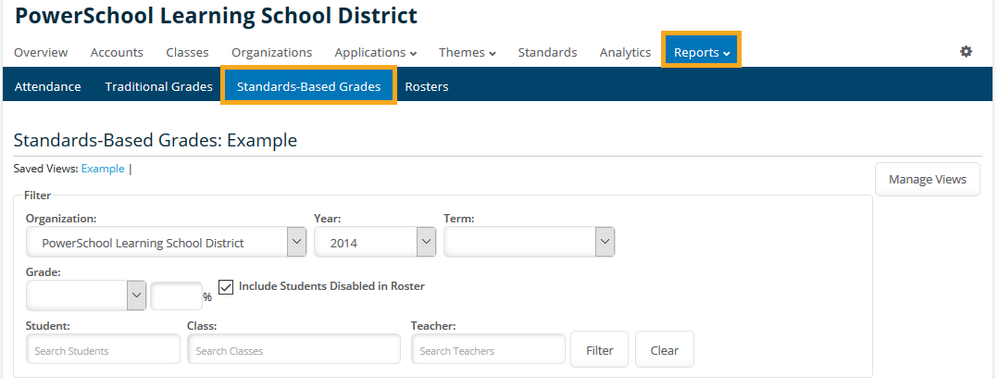
Task: Expand the Term dropdown
Action: click(529, 242)
